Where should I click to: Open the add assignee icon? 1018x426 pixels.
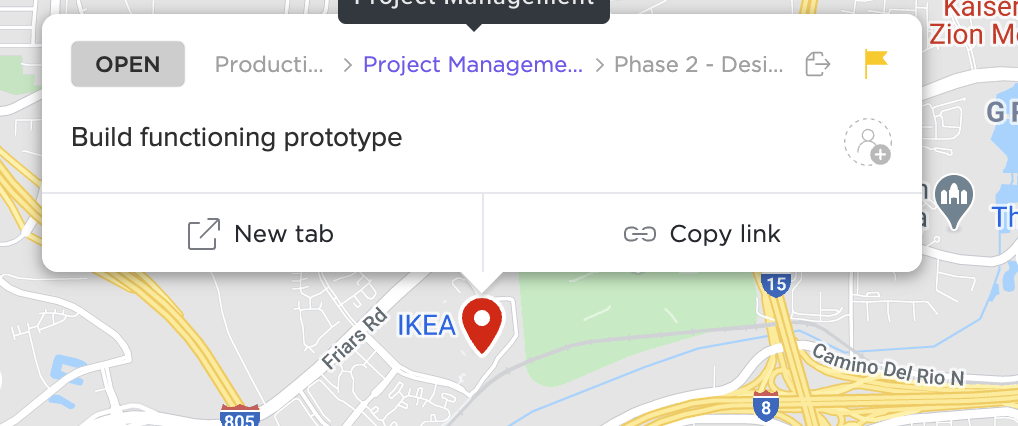pyautogui.click(x=867, y=142)
